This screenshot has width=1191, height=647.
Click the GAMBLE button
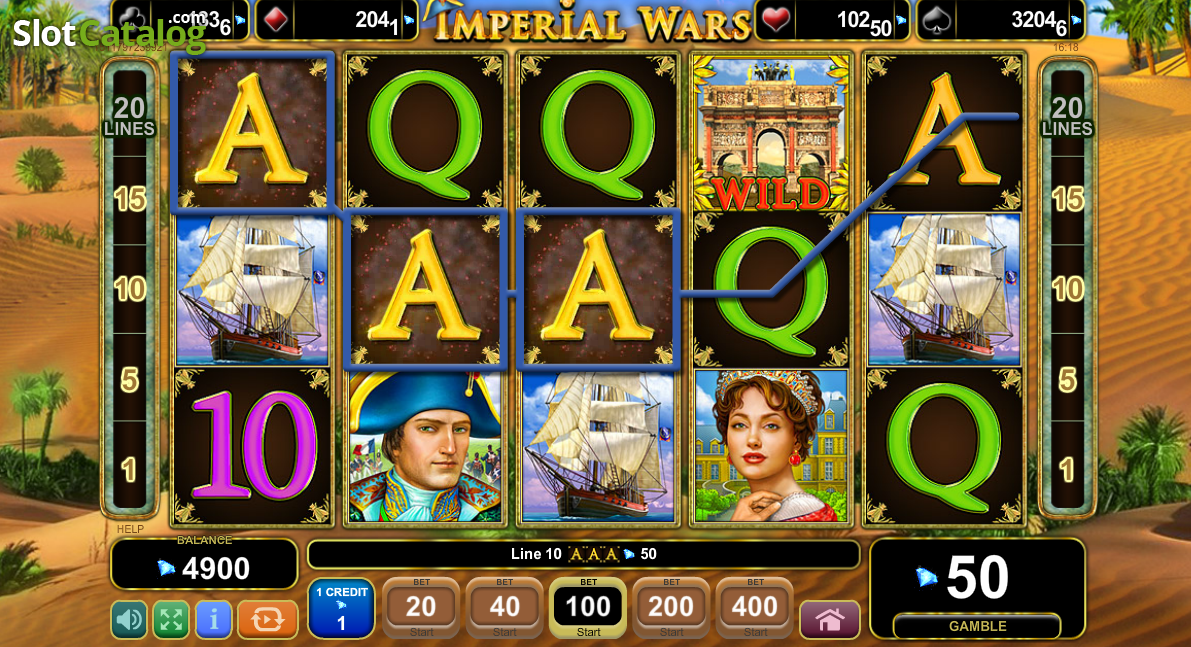coord(977,626)
